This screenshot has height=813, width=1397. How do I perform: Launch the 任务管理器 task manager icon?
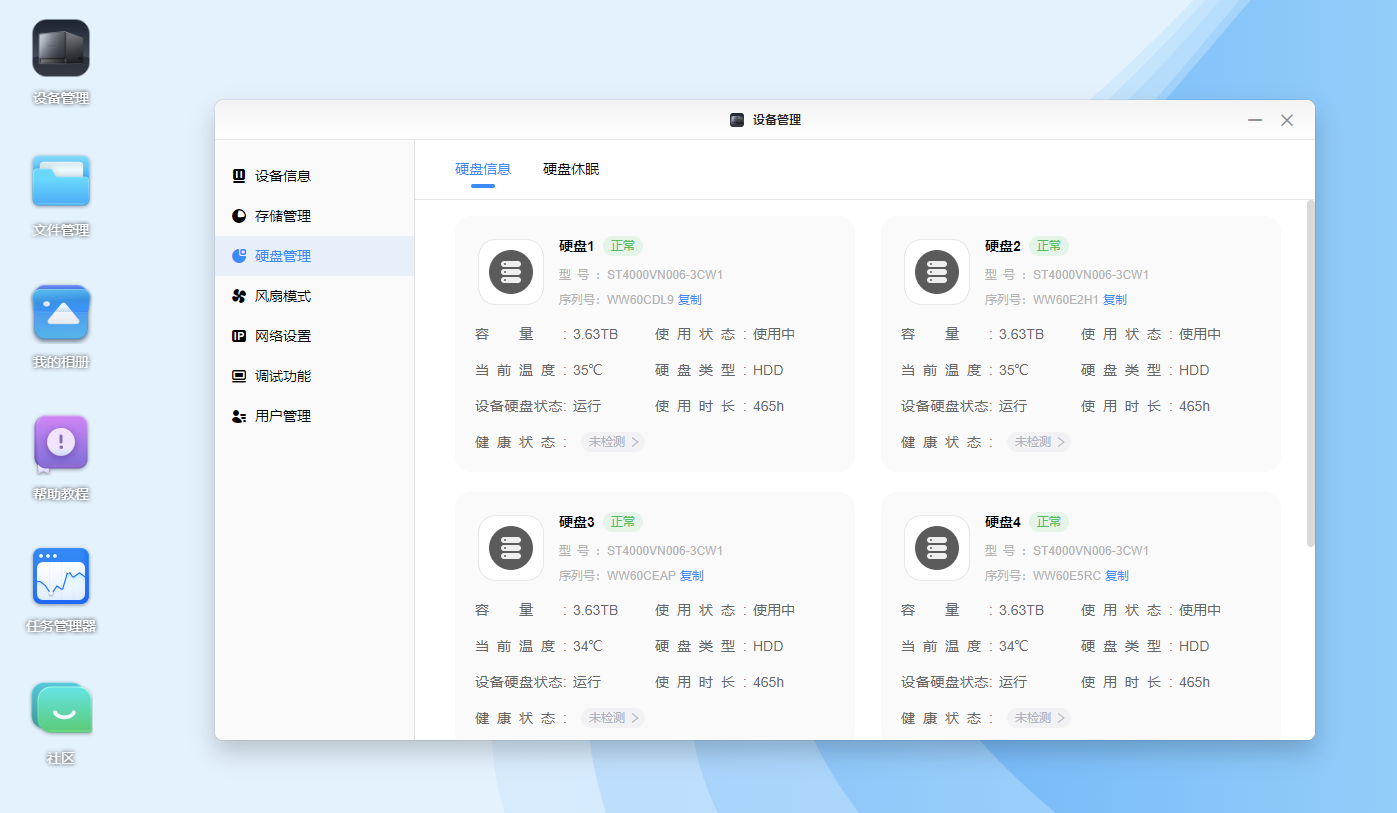click(61, 577)
